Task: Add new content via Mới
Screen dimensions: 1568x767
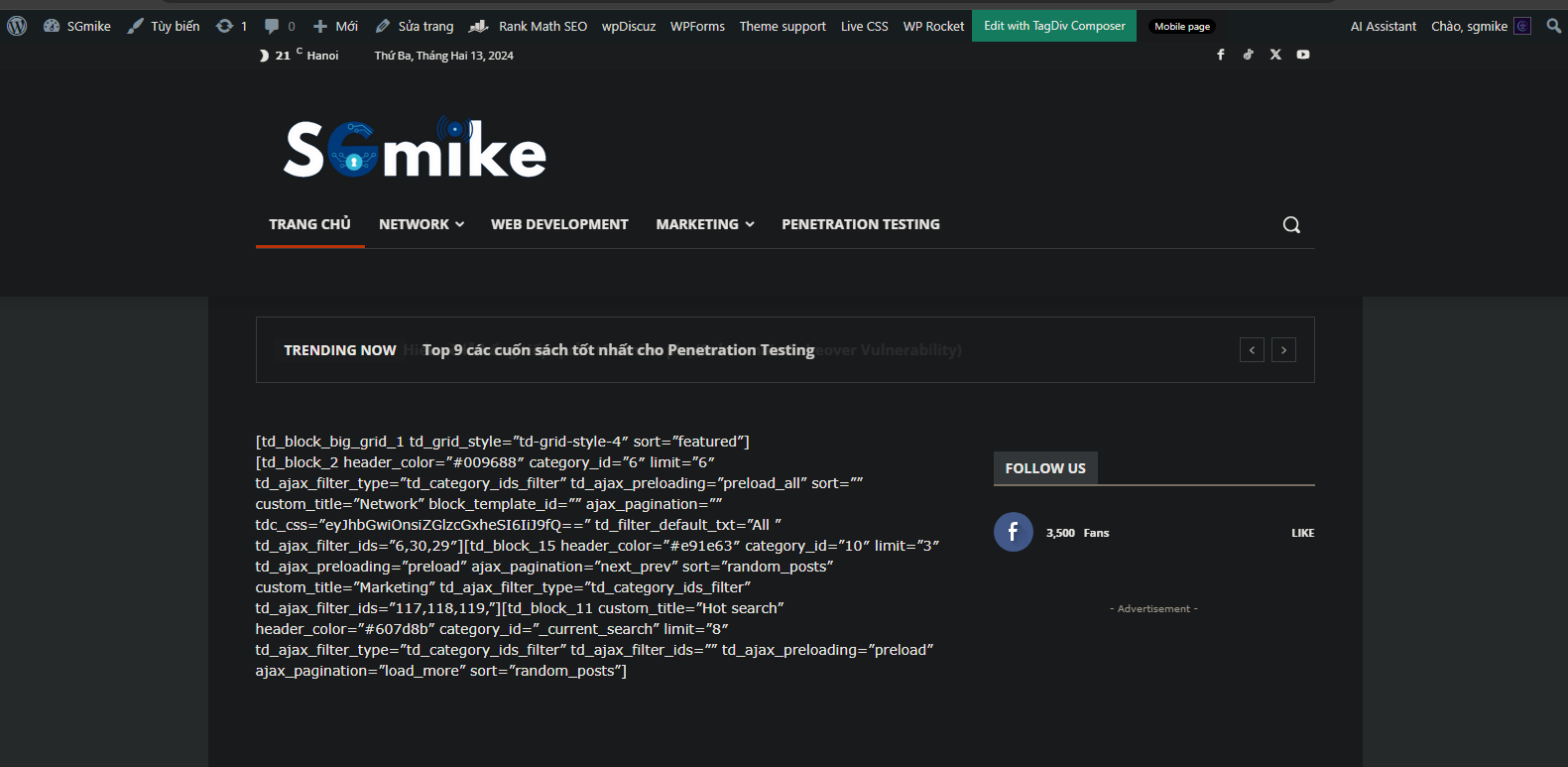Action: tap(335, 26)
